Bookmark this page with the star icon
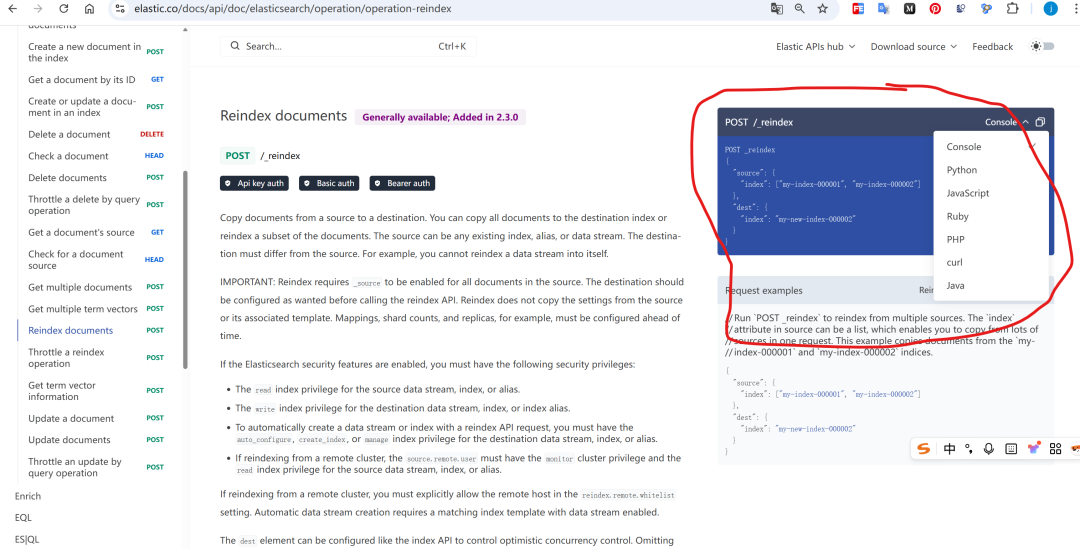1080x549 pixels. [822, 9]
